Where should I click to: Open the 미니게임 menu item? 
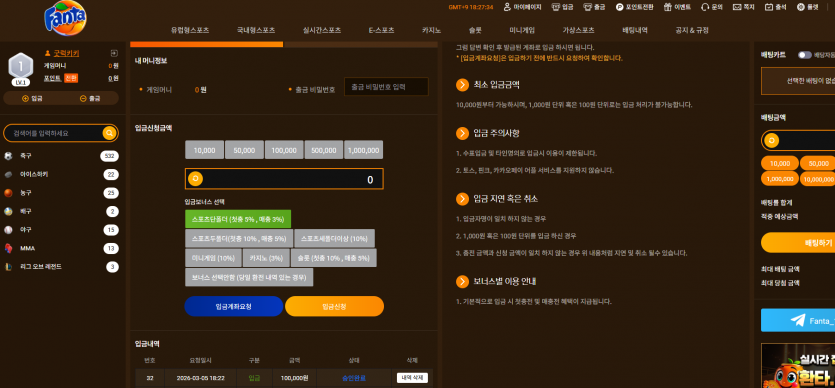tap(522, 30)
